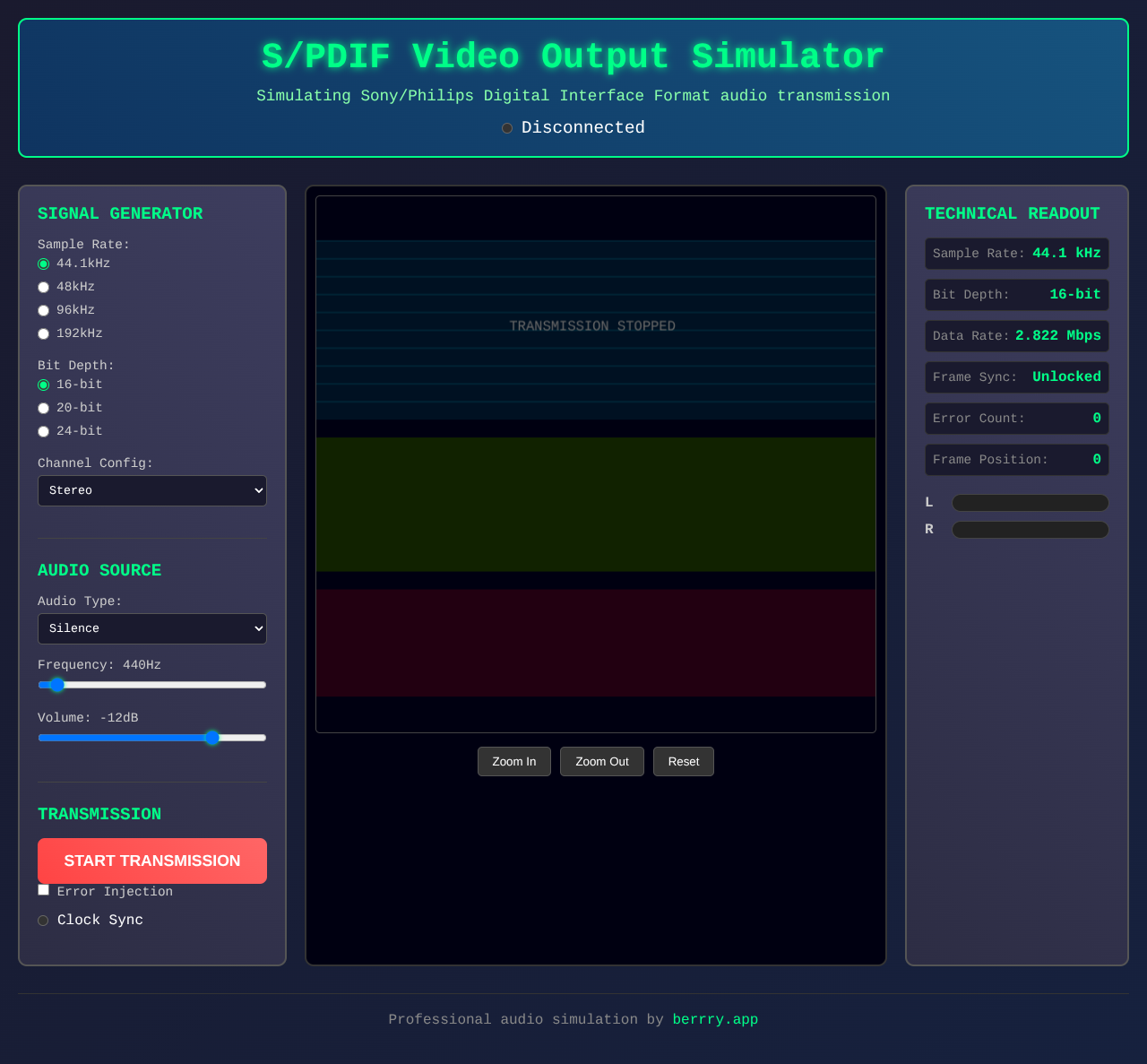
Task: Adjust the Volume slider
Action: click(212, 738)
